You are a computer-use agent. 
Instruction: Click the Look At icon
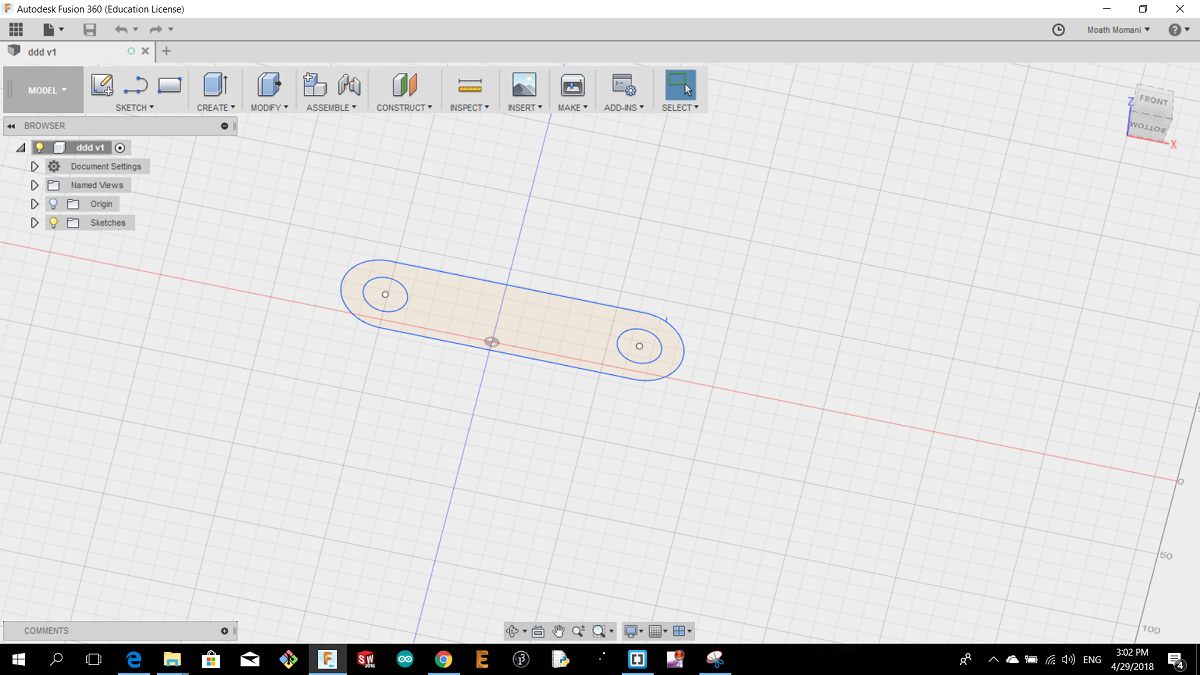pyautogui.click(x=538, y=631)
